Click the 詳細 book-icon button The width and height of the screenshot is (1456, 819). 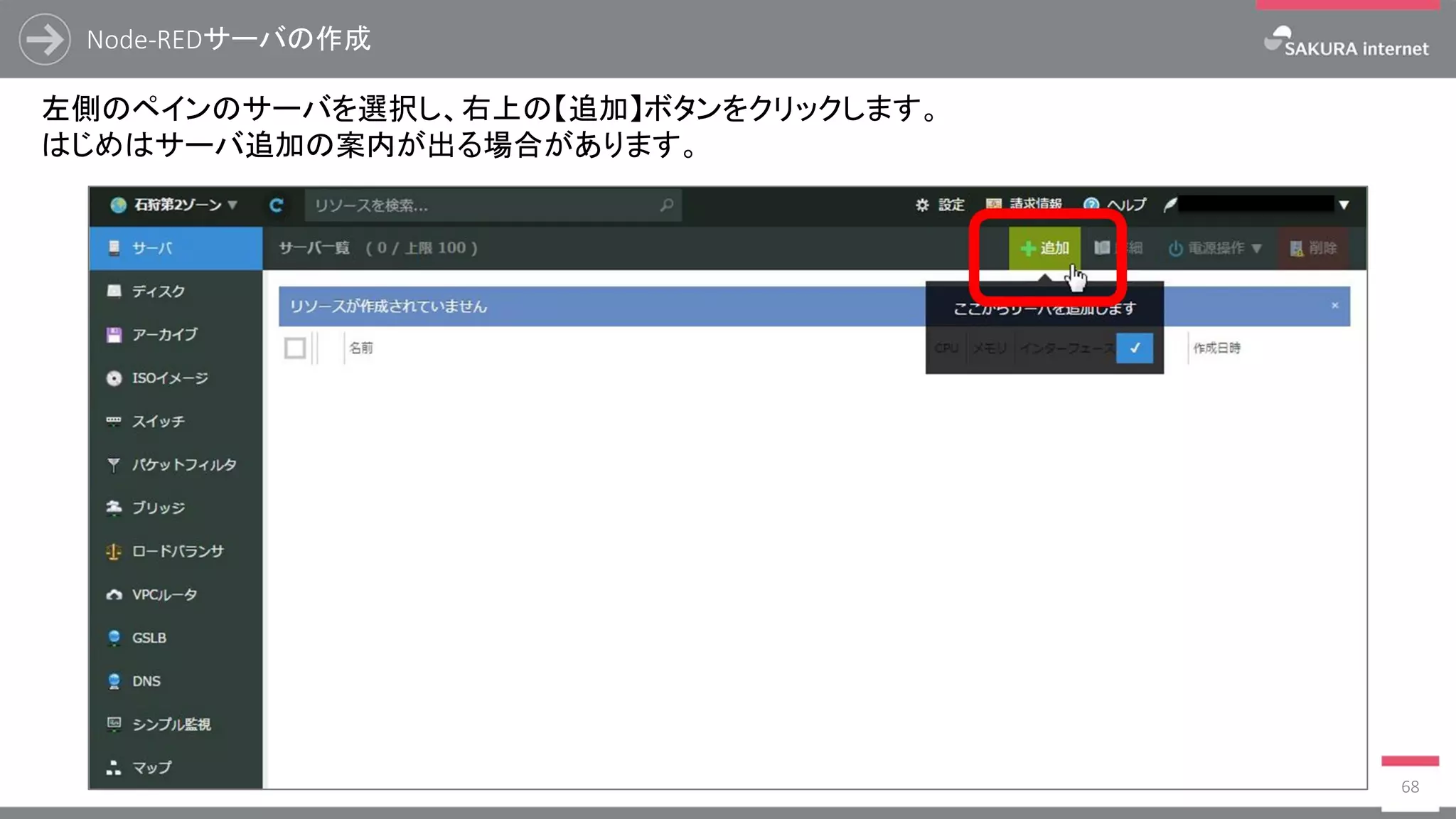tap(1118, 248)
